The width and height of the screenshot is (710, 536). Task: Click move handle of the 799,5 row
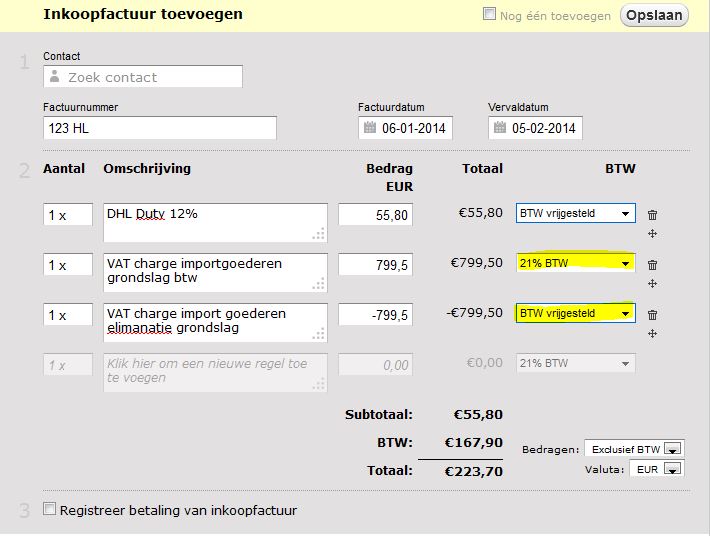coord(652,284)
